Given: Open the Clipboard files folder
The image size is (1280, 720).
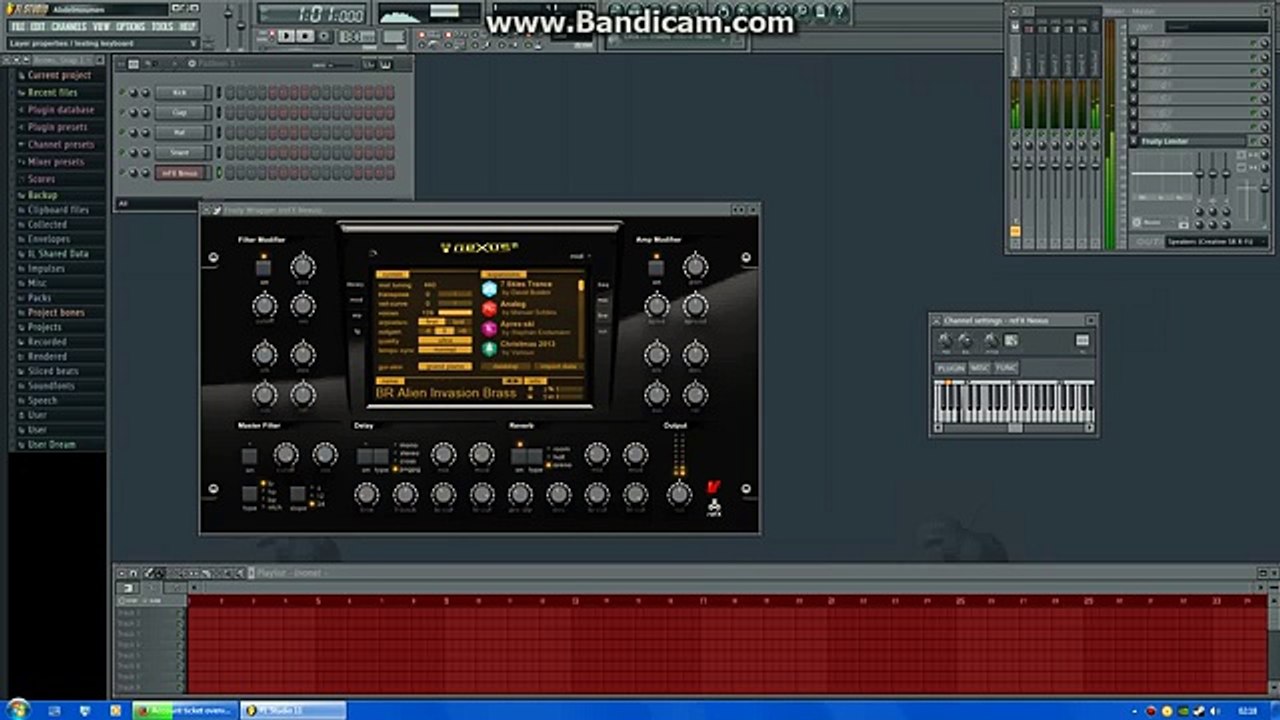Looking at the screenshot, I should point(58,210).
